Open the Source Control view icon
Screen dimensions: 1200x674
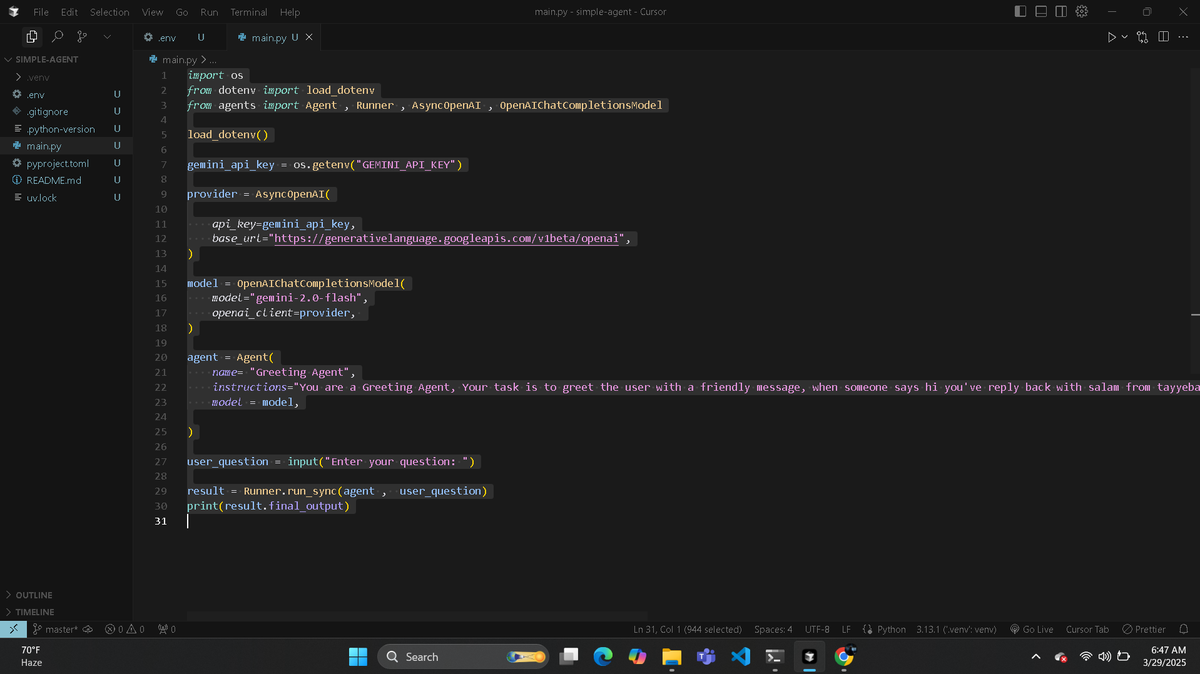[x=82, y=37]
